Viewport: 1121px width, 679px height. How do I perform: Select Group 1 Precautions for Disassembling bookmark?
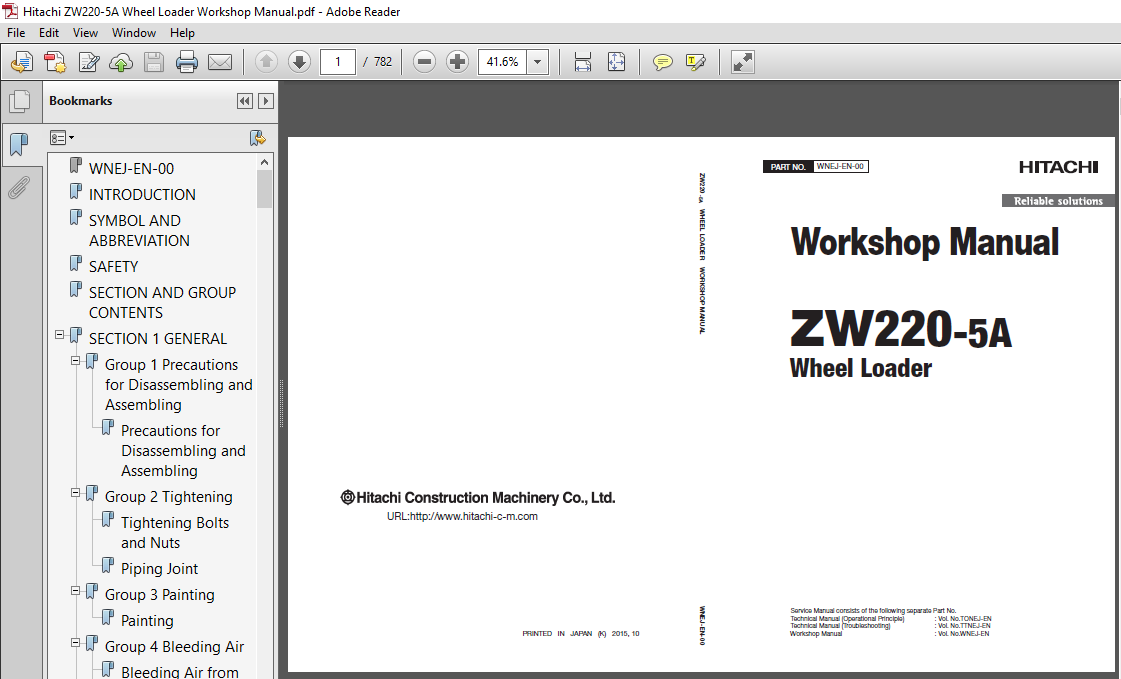[x=179, y=385]
